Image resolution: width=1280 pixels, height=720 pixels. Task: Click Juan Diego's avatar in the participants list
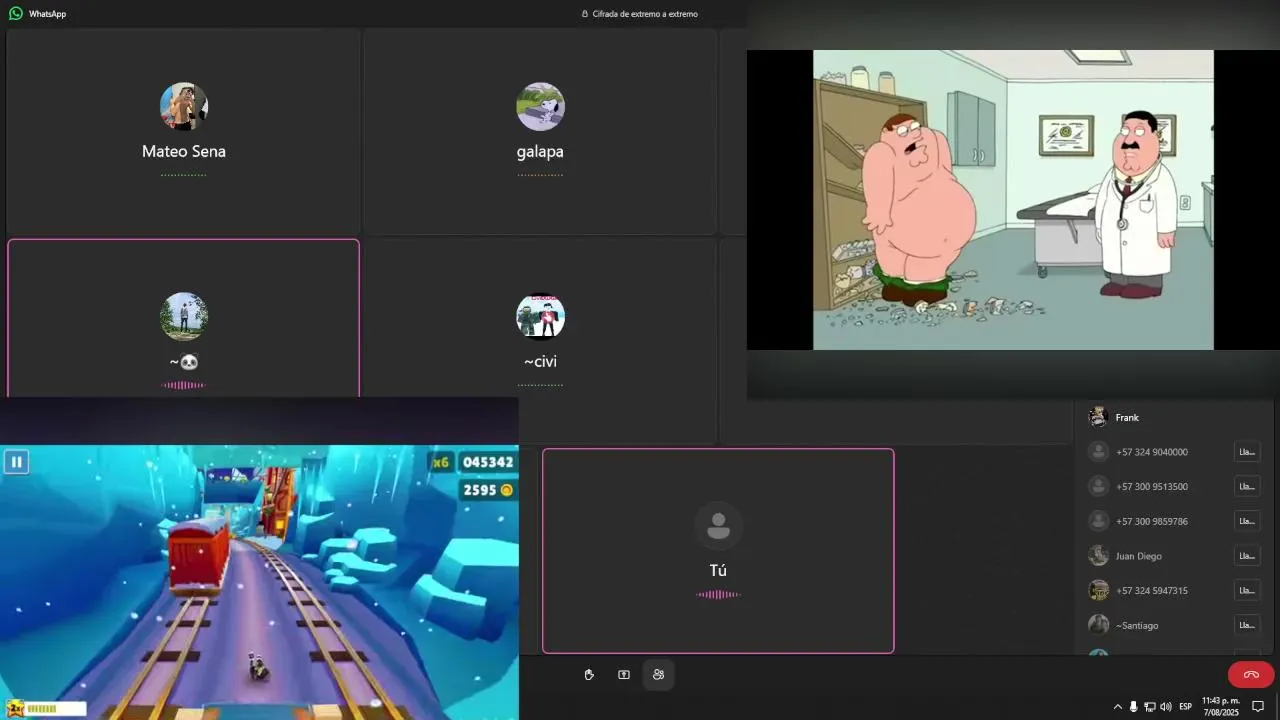pos(1098,556)
